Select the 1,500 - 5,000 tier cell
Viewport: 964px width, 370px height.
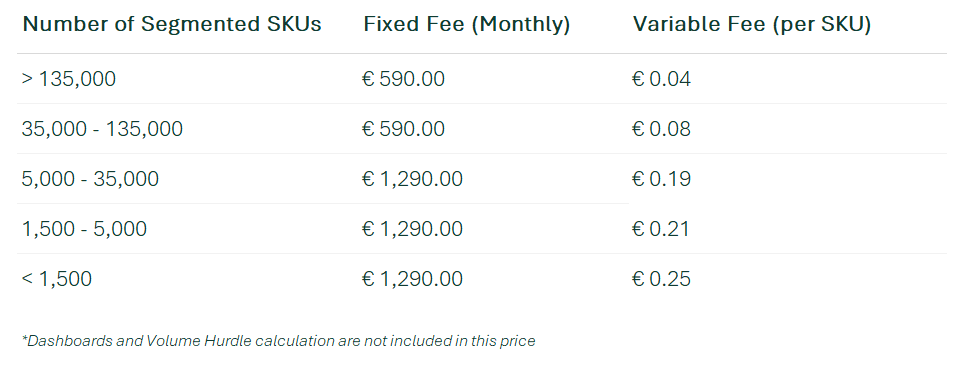(84, 229)
